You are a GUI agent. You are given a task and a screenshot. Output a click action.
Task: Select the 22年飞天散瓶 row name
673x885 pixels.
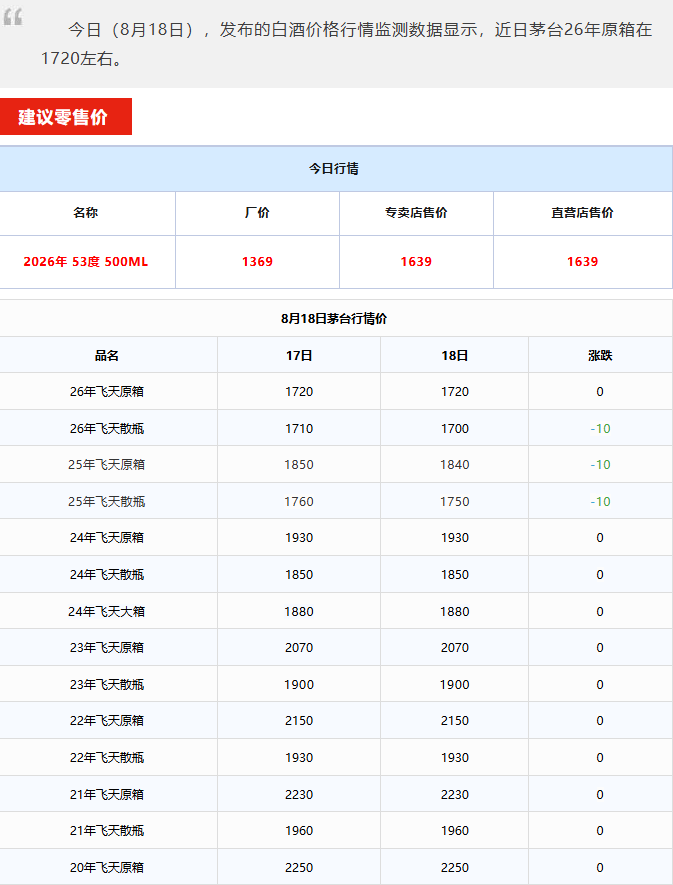(107, 757)
